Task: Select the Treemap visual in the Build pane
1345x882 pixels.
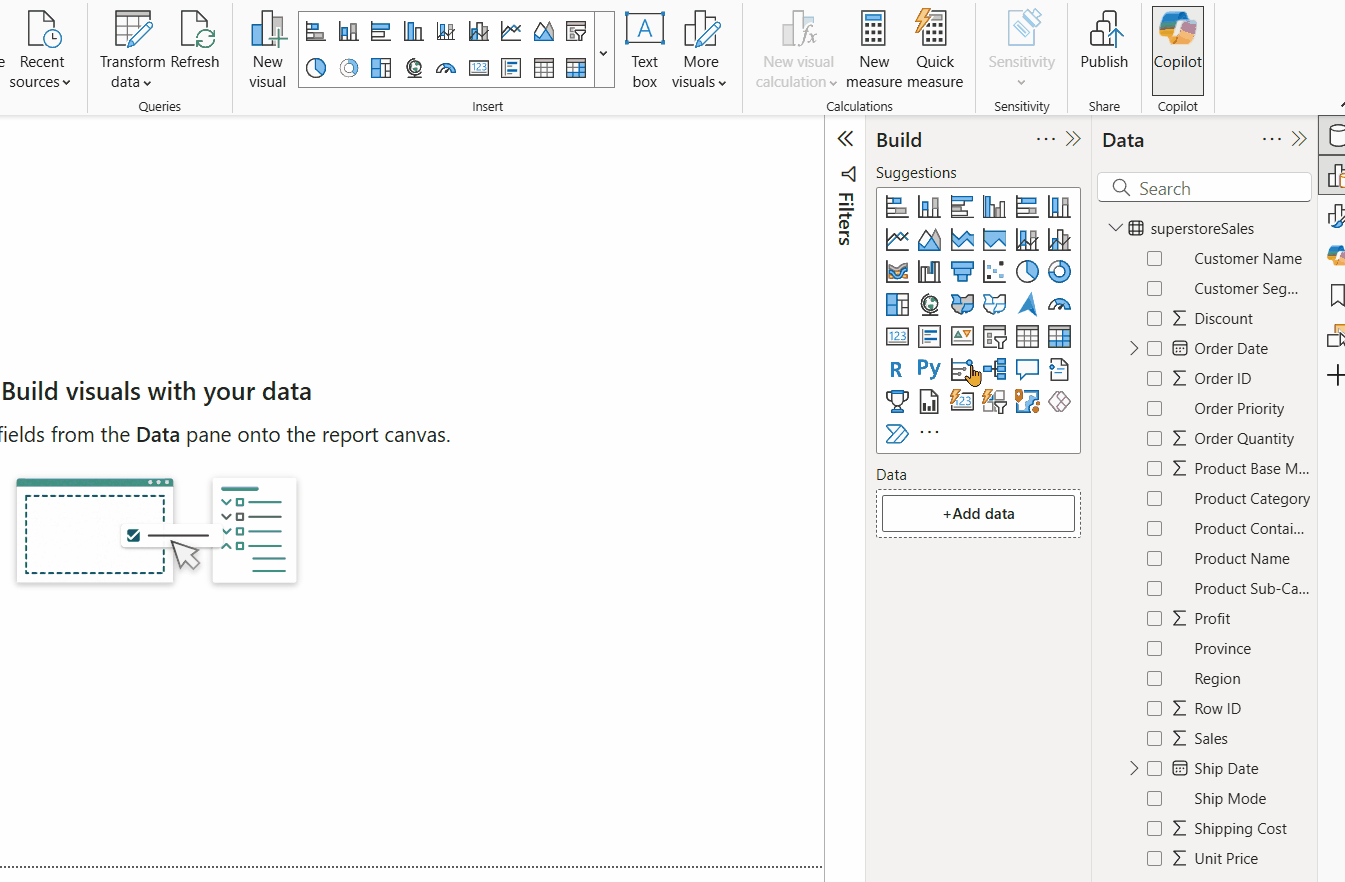Action: tap(897, 304)
